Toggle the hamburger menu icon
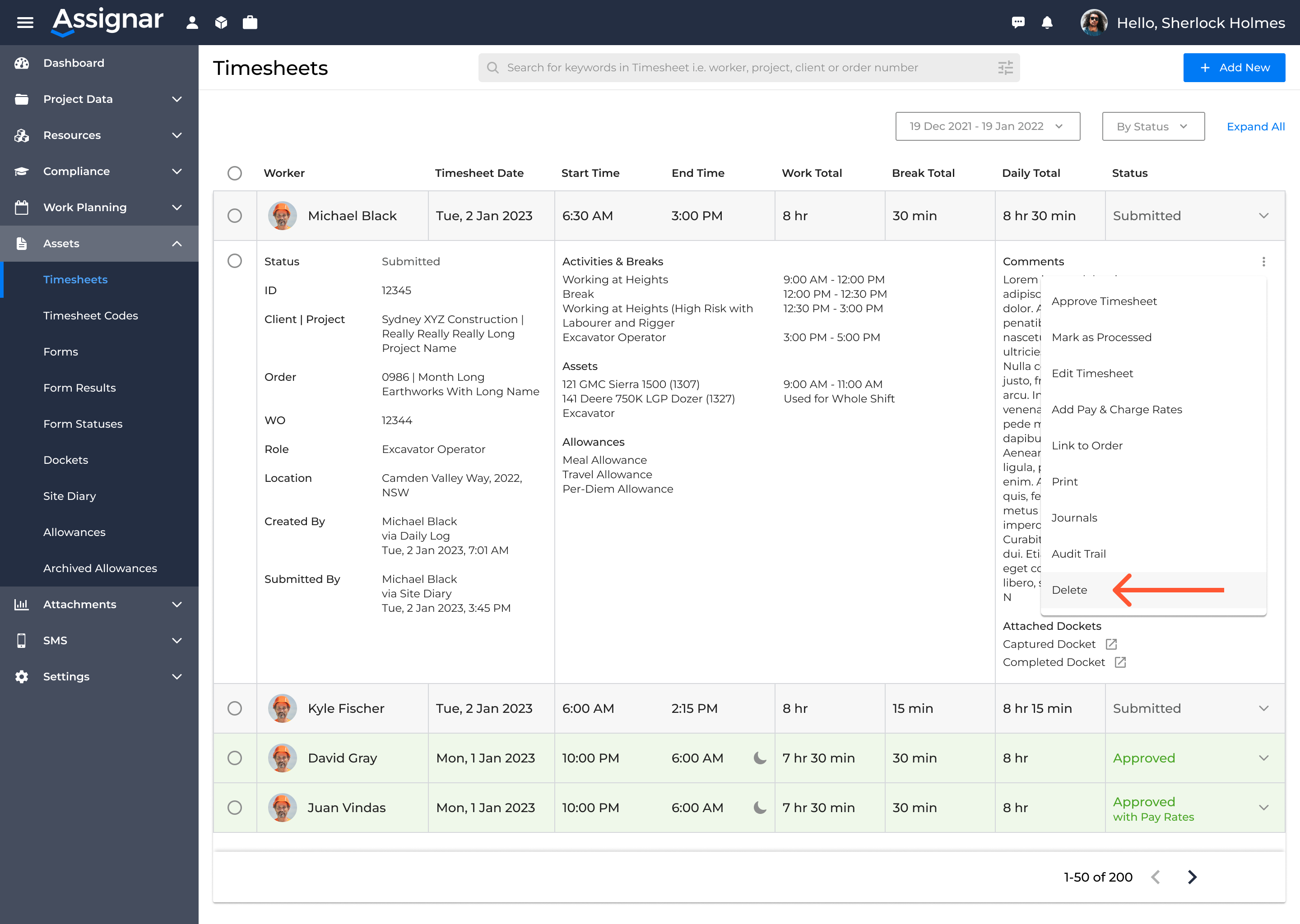The image size is (1300, 924). click(x=24, y=22)
